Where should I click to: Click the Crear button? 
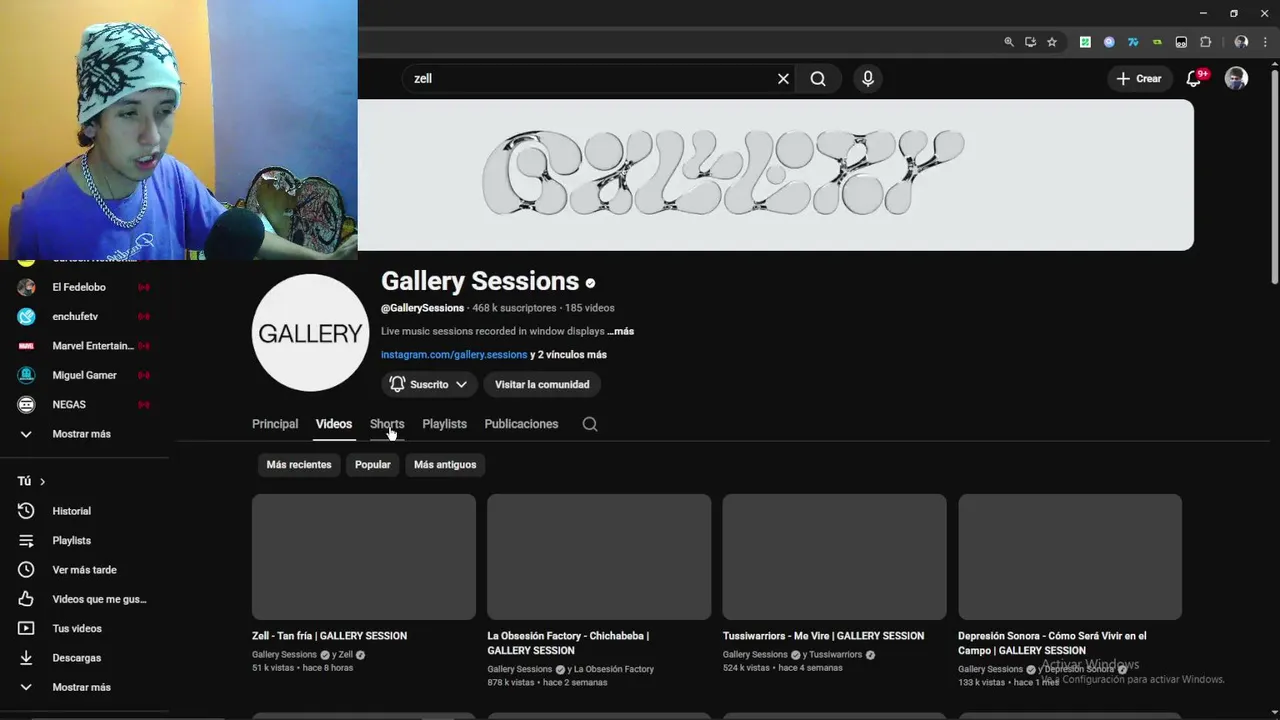click(x=1139, y=78)
